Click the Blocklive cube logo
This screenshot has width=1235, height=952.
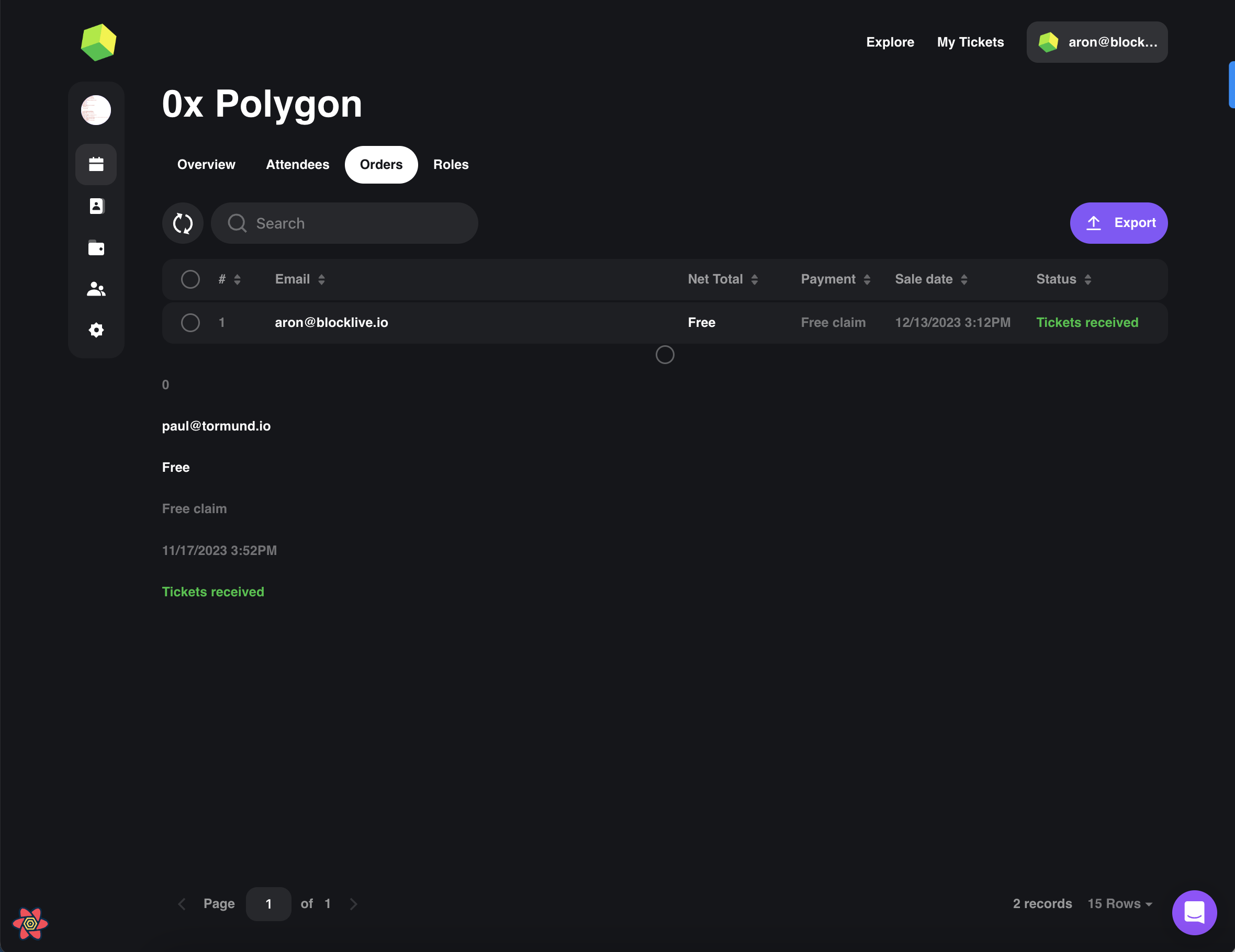pos(98,42)
